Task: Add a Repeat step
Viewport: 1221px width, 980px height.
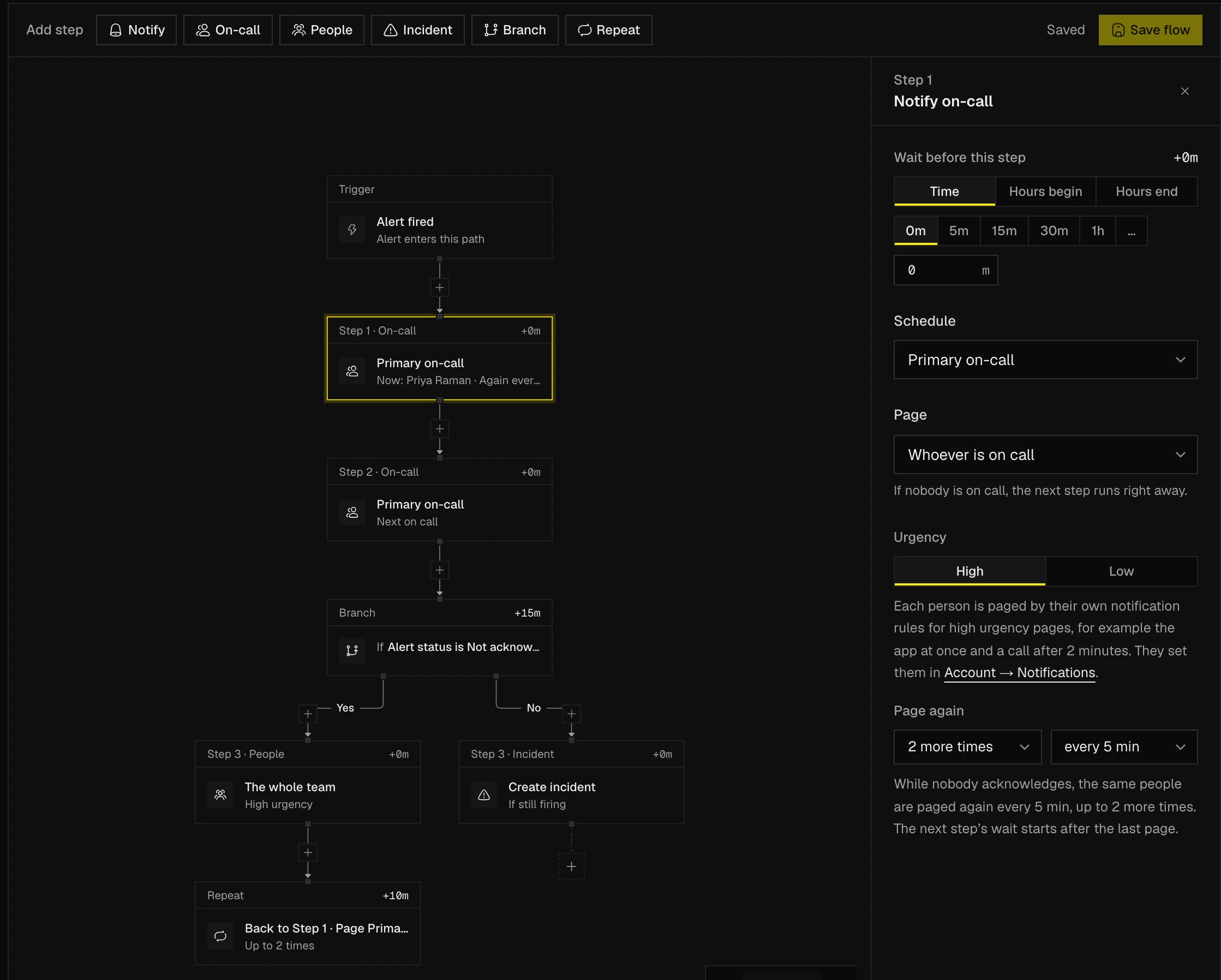Action: pos(609,30)
